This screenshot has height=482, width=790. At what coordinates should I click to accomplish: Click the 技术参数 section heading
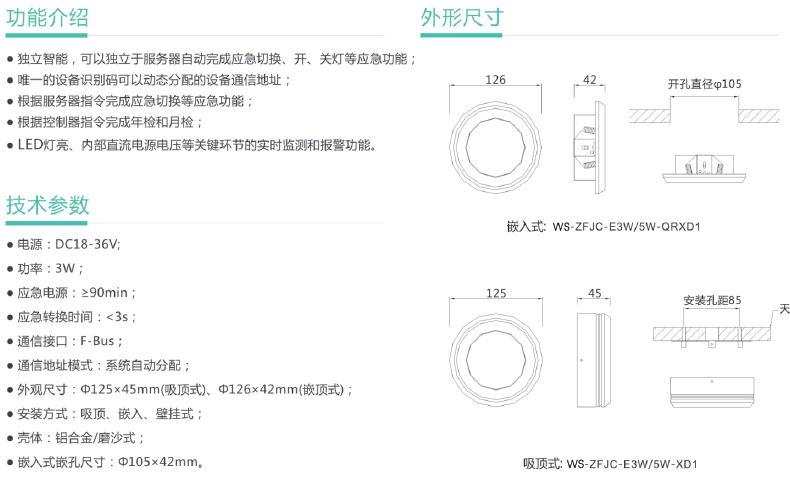point(47,205)
